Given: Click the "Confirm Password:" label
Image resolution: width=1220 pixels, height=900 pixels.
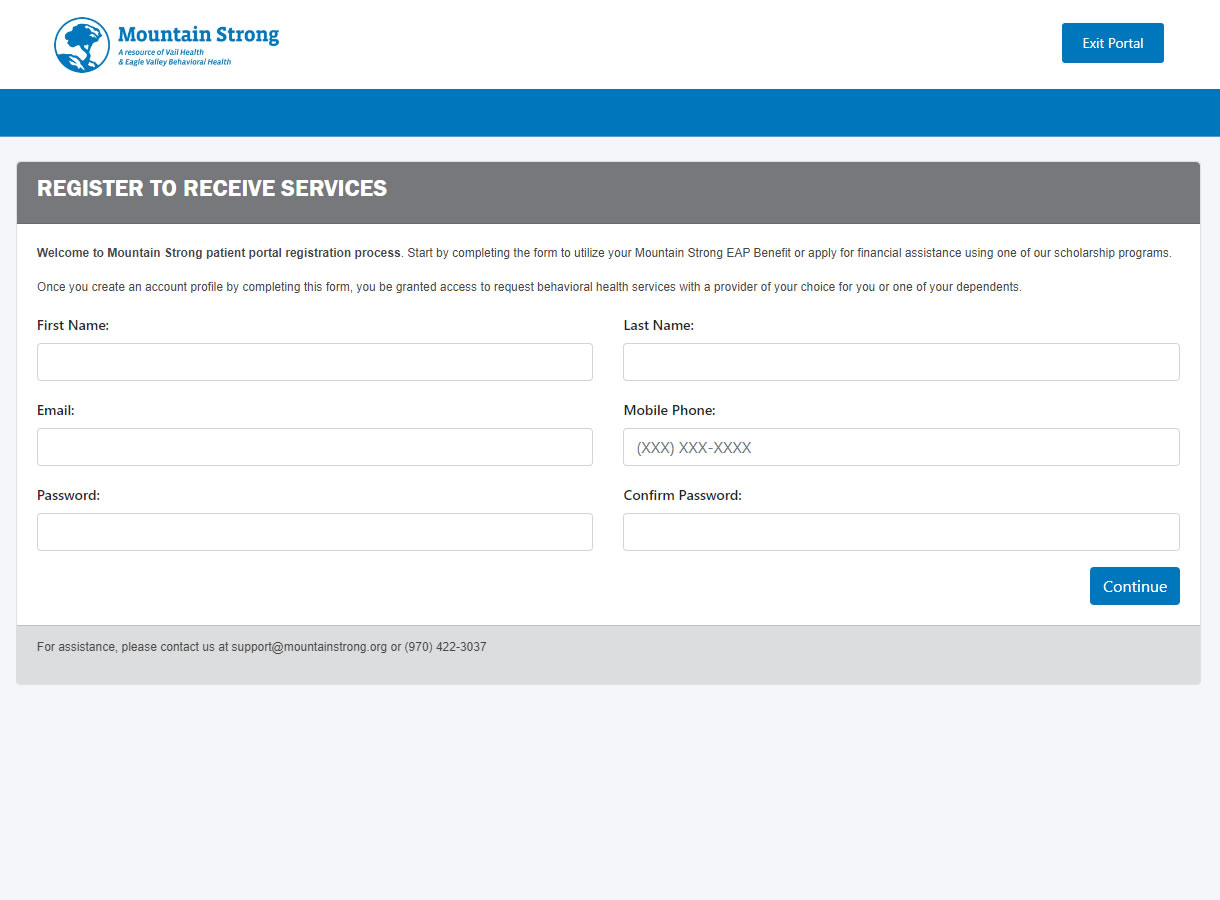Looking at the screenshot, I should point(682,495).
